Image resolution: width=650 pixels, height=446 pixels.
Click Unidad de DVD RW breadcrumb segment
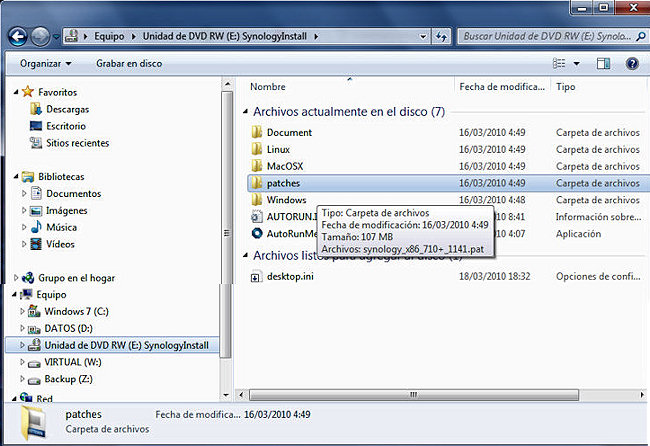coord(225,36)
